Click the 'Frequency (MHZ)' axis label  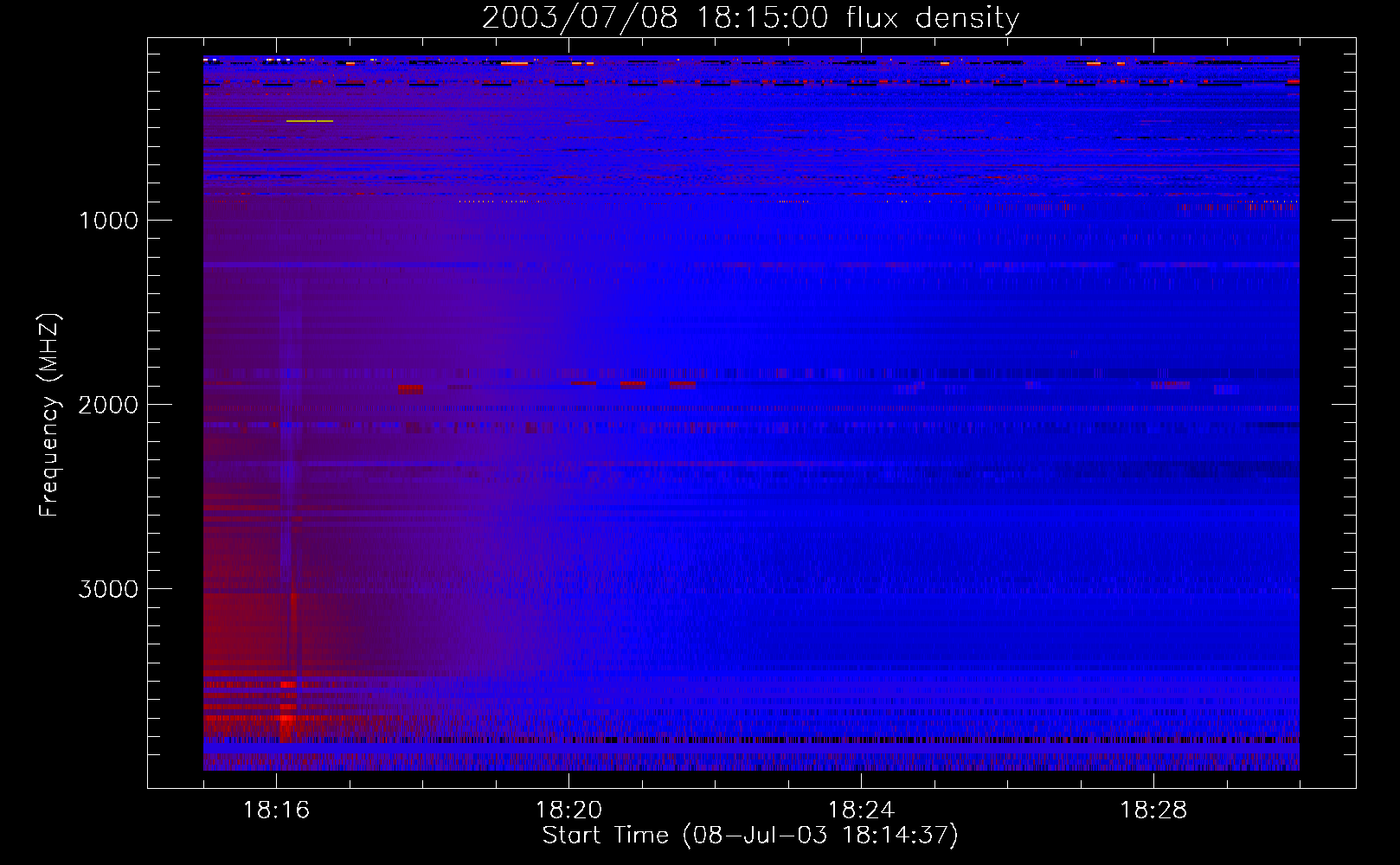pos(49,415)
